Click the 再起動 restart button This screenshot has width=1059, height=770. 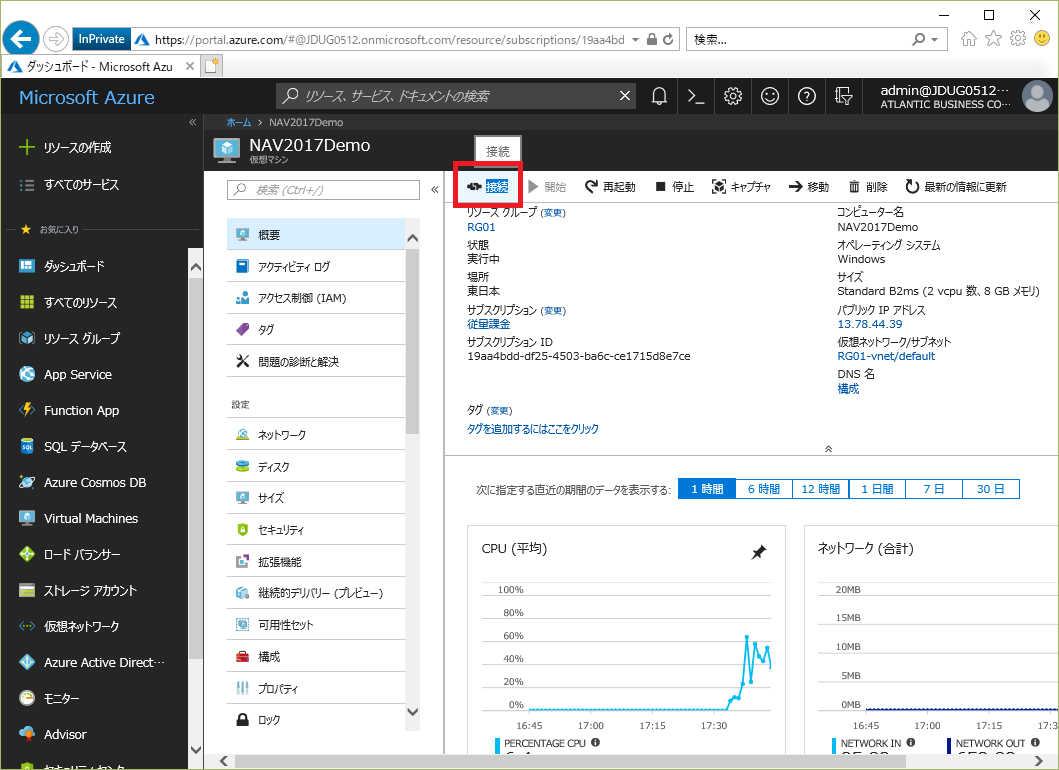pyautogui.click(x=611, y=186)
